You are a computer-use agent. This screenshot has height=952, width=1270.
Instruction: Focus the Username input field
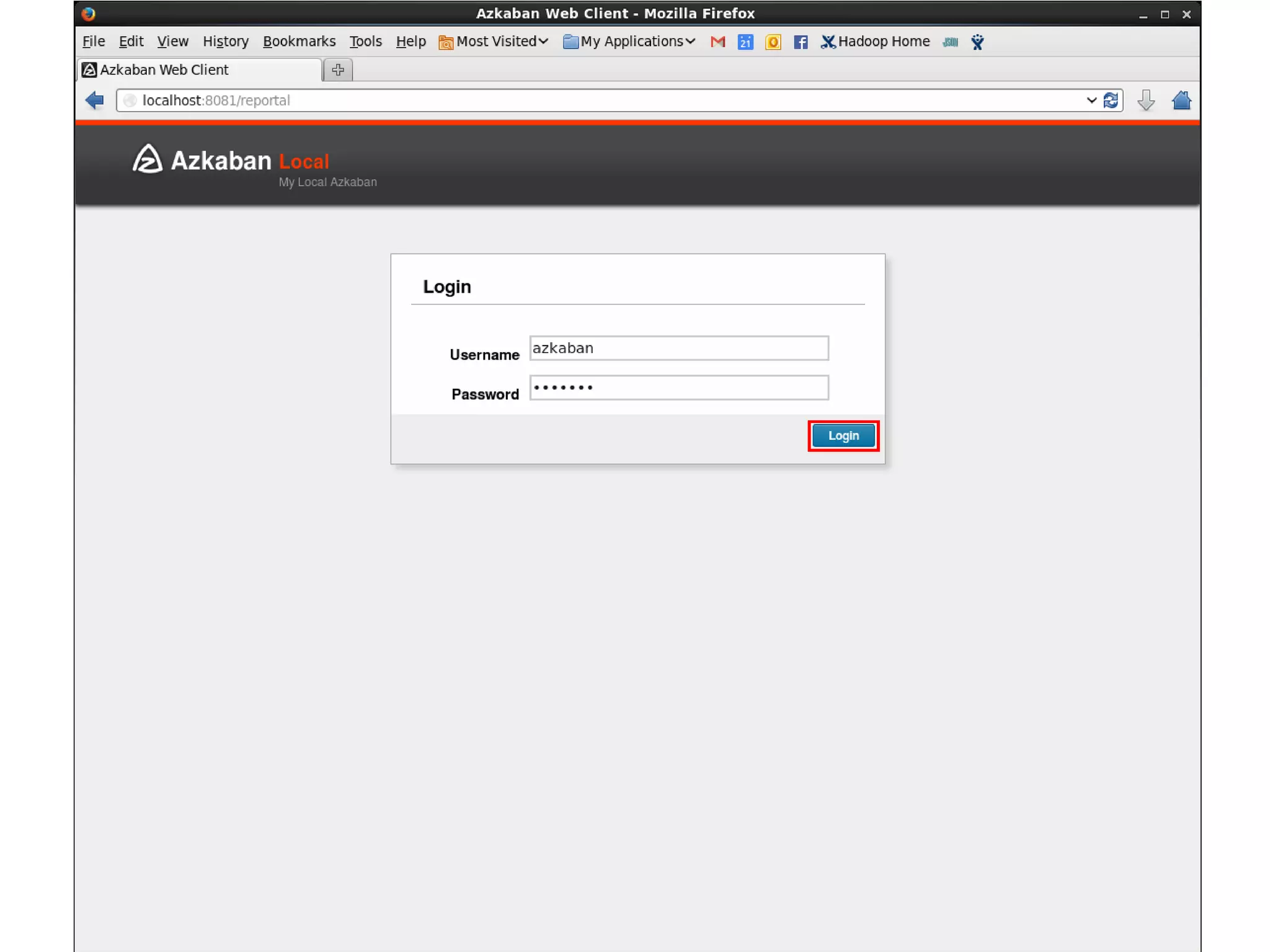(679, 348)
